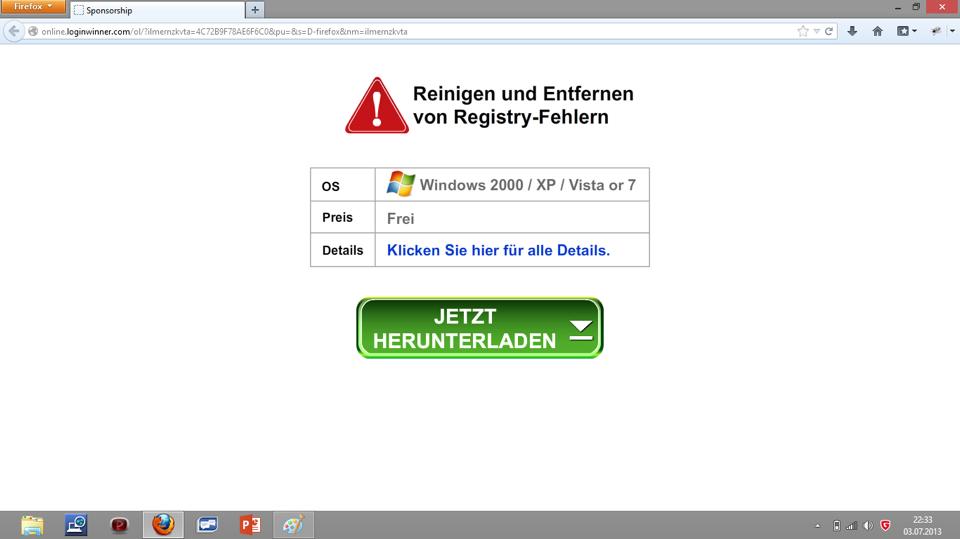
Task: Click the back navigation arrow
Action: (14, 31)
